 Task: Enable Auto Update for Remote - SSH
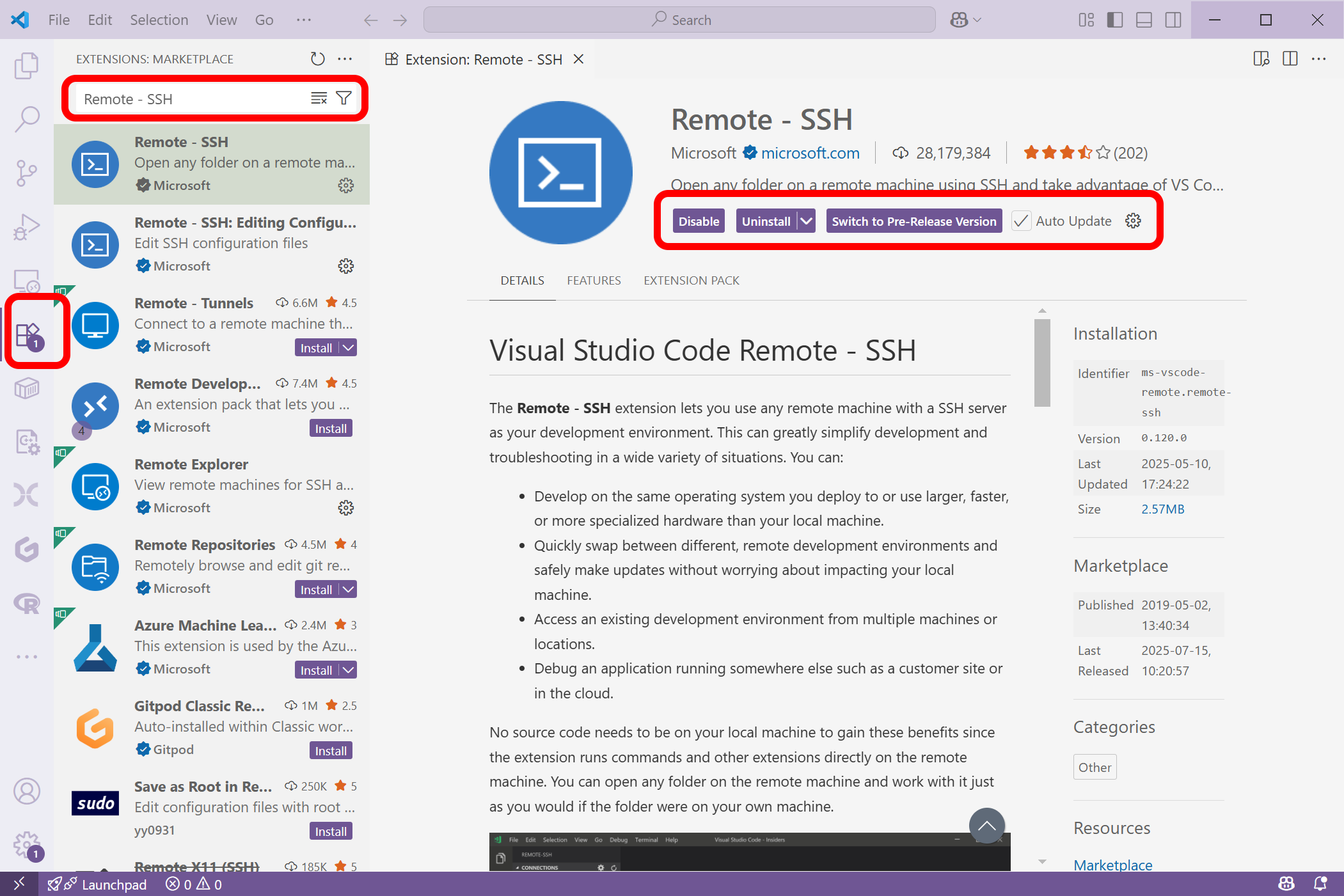(1021, 221)
